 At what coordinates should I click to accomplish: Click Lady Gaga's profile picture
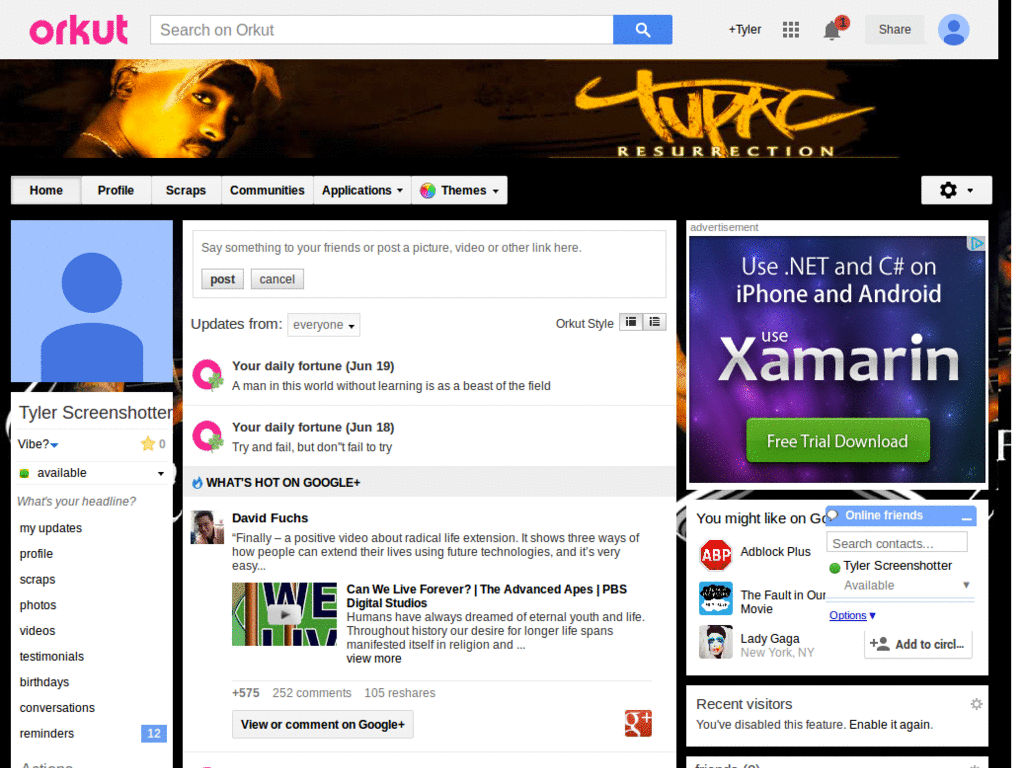point(716,641)
